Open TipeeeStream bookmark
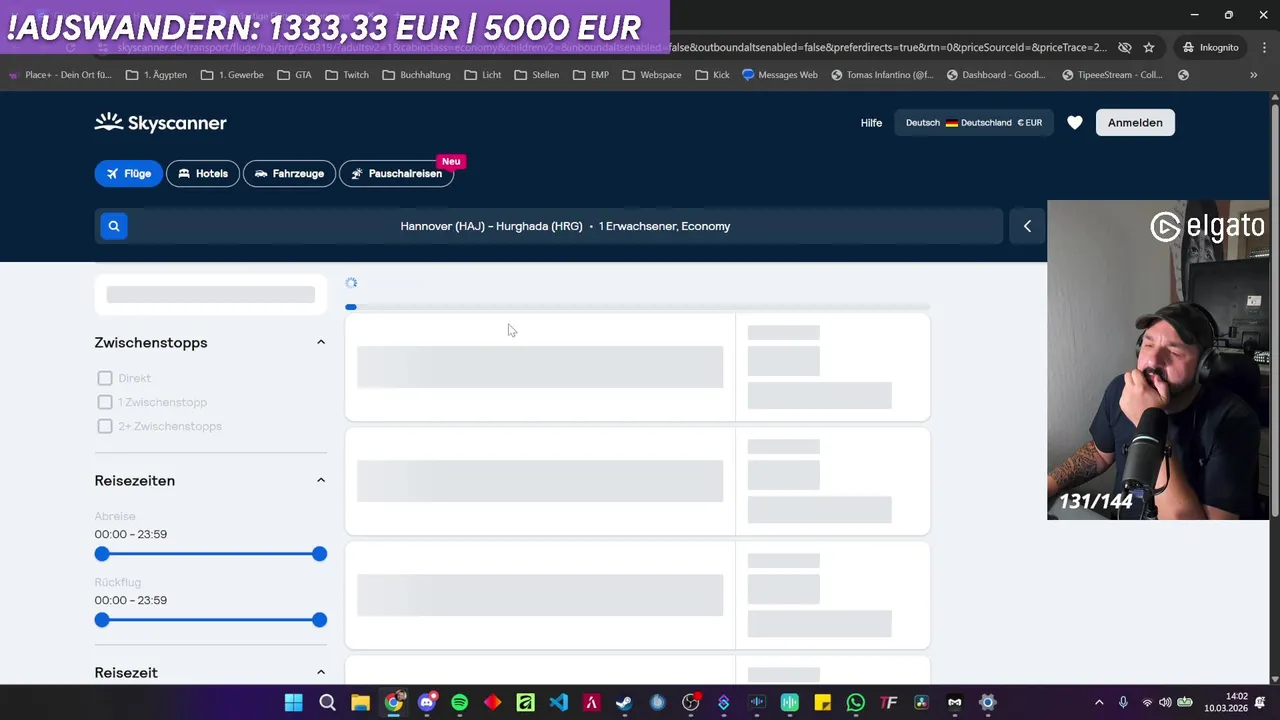 [x=1112, y=75]
